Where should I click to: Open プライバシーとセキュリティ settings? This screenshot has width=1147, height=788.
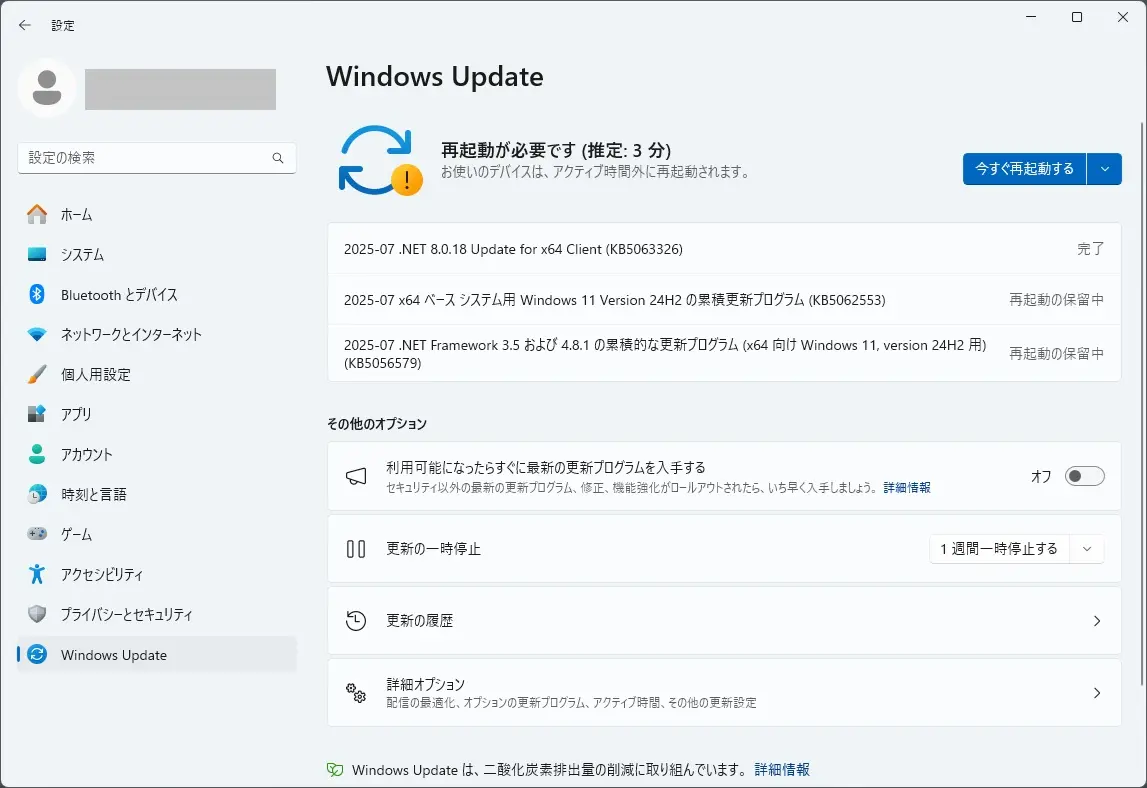click(x=157, y=614)
